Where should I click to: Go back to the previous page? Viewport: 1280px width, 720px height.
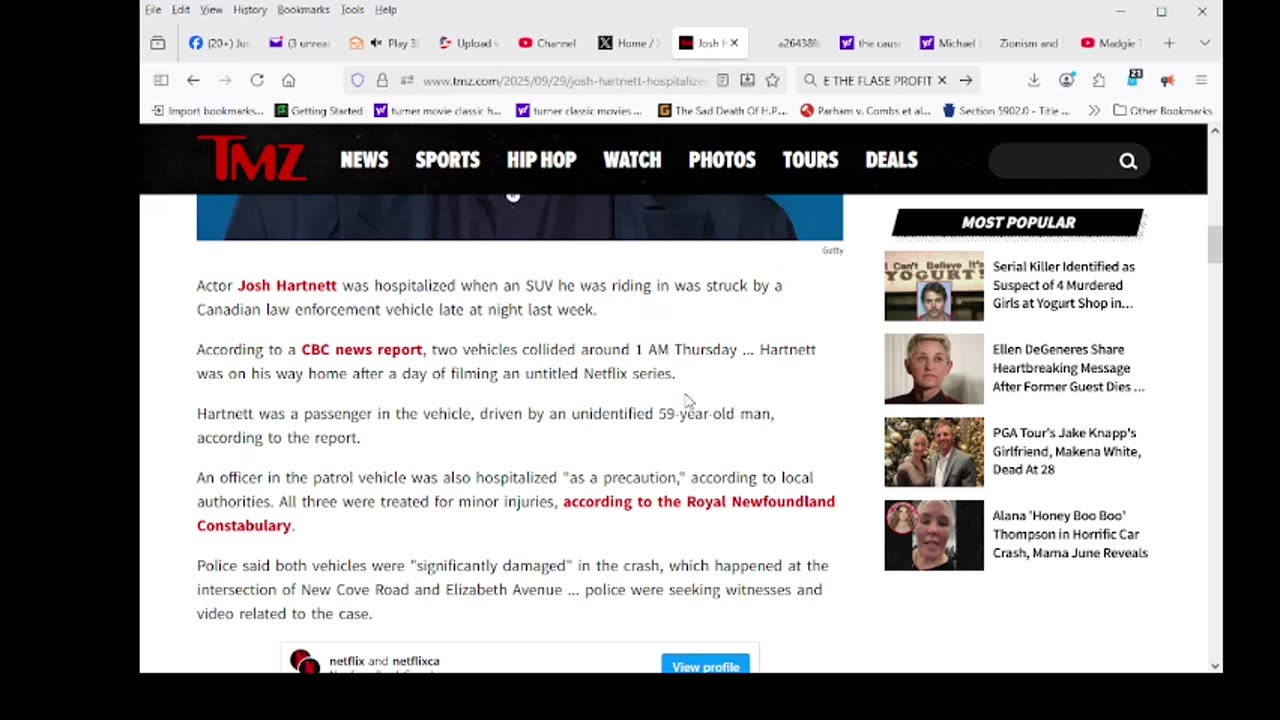pyautogui.click(x=193, y=80)
